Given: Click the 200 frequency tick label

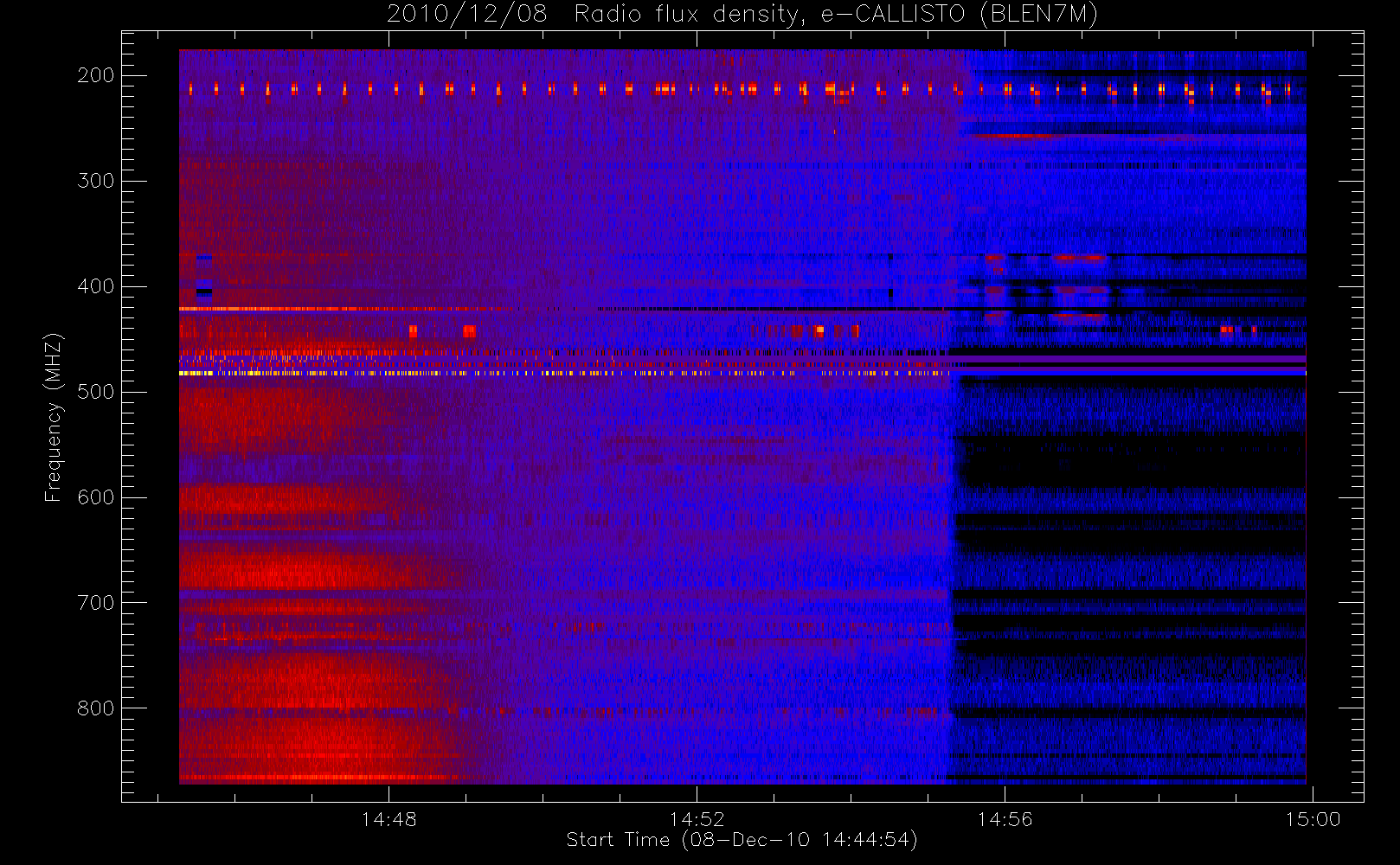Looking at the screenshot, I should [96, 75].
